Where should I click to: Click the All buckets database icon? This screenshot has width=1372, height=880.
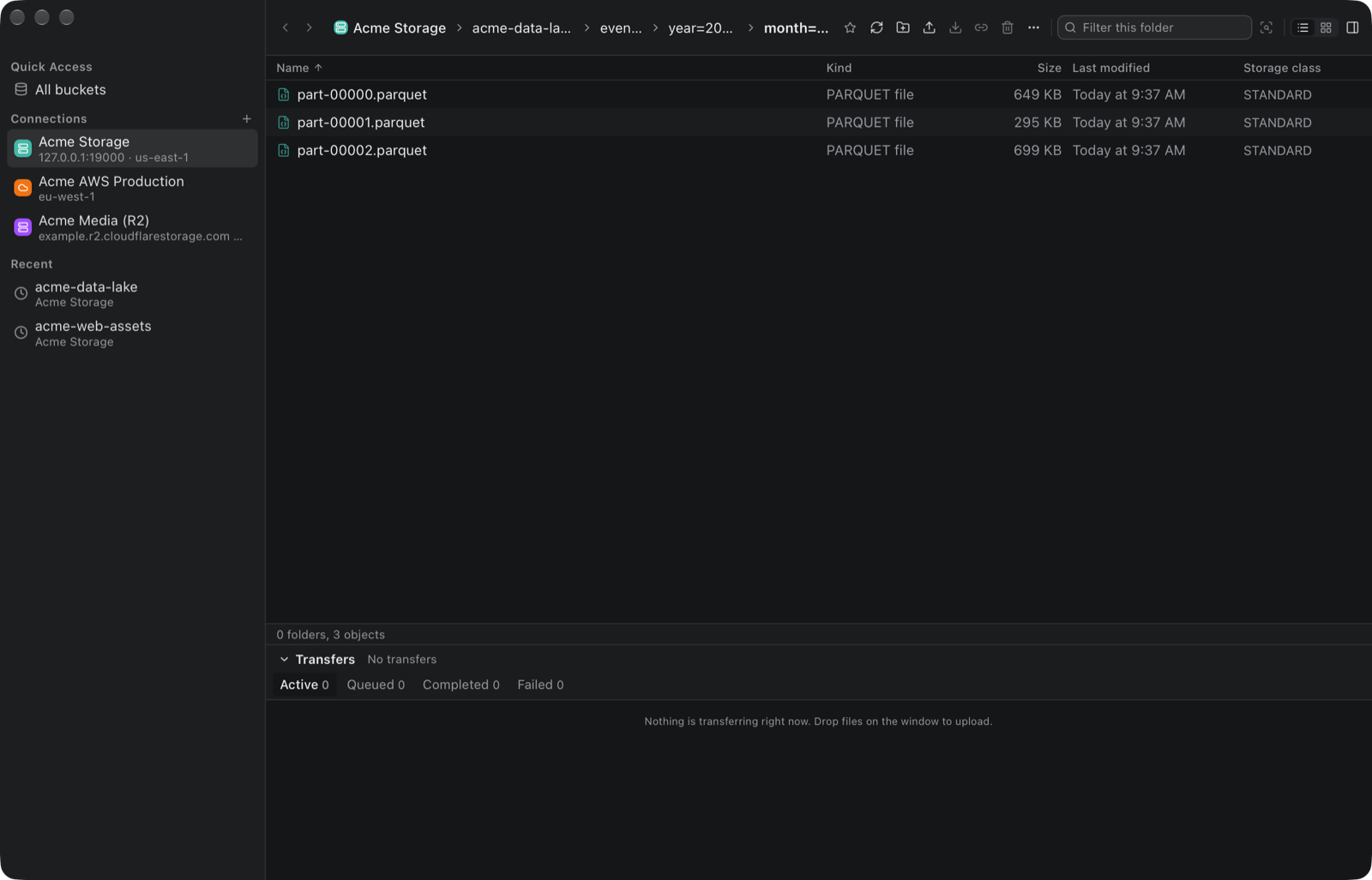21,89
